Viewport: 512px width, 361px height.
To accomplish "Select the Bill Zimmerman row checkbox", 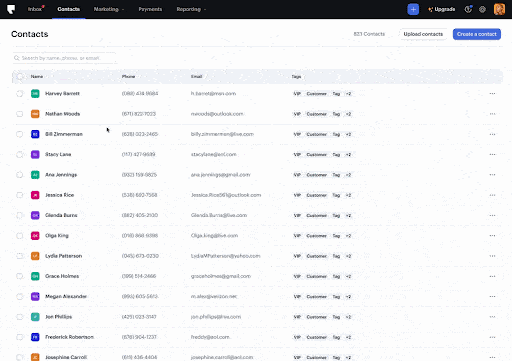I will point(20,134).
